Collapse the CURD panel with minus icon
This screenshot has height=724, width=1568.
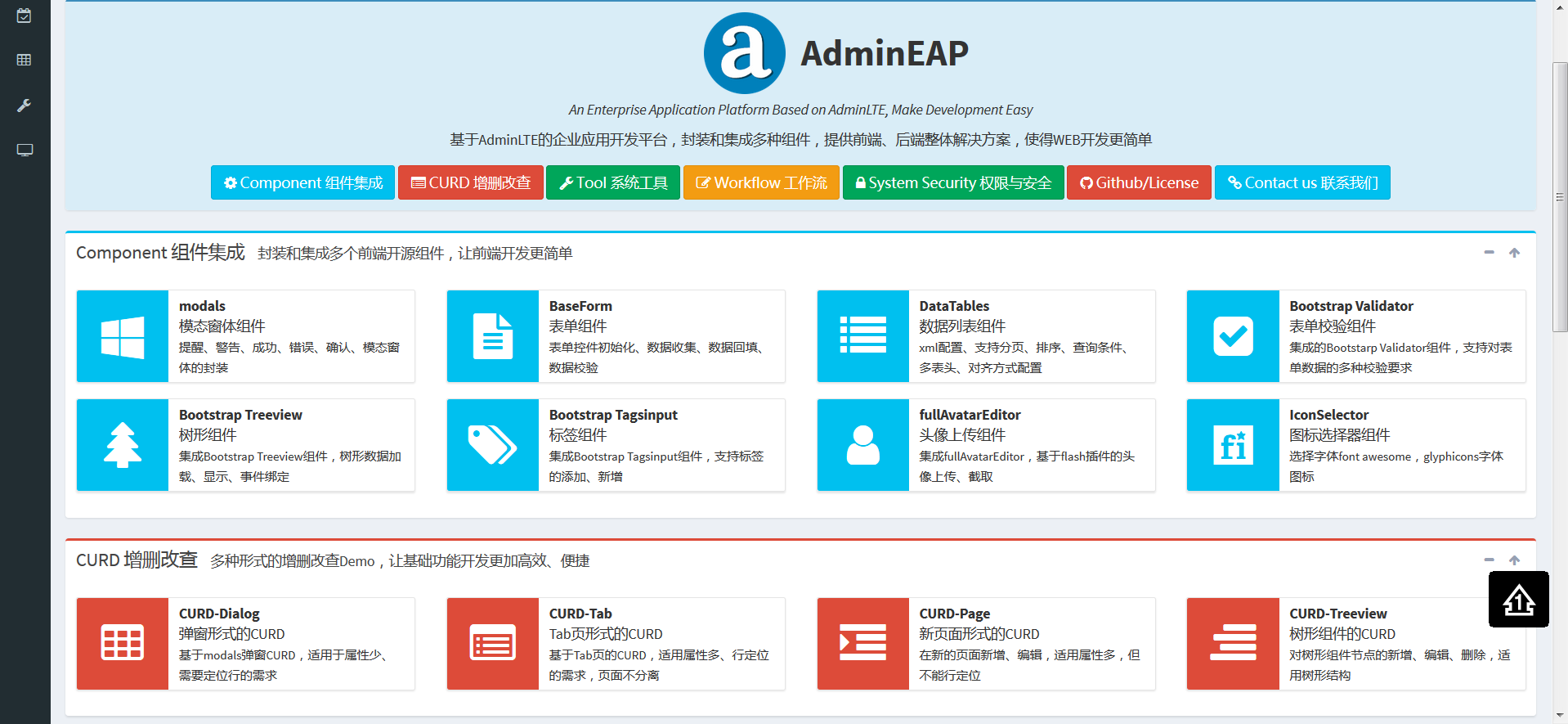coord(1489,560)
